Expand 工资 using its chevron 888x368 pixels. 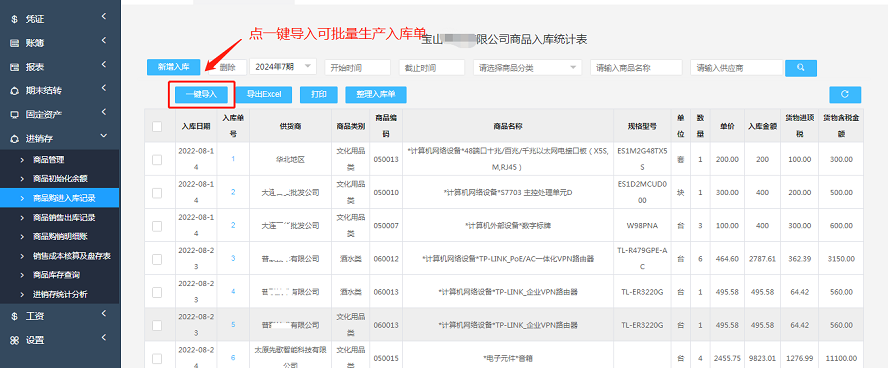[104, 314]
